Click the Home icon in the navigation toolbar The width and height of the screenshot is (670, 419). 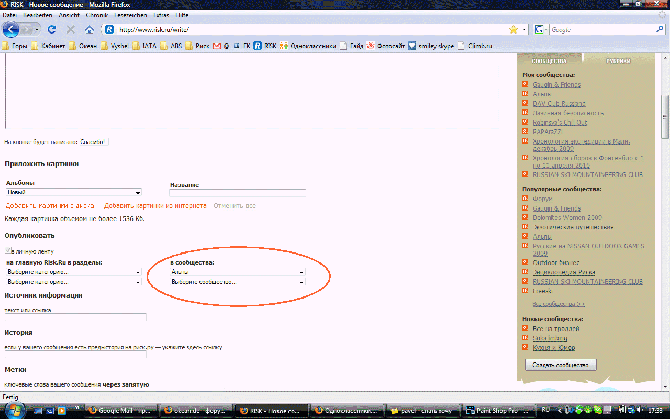87,30
